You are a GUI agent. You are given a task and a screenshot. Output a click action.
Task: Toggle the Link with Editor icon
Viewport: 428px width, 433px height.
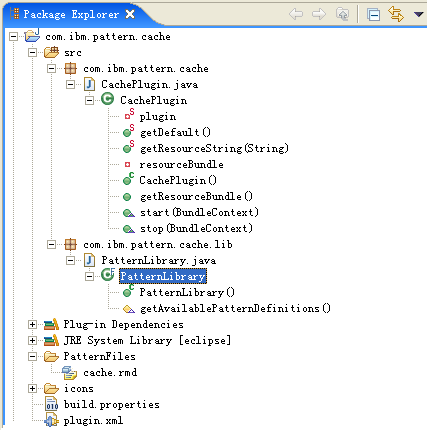pyautogui.click(x=396, y=14)
